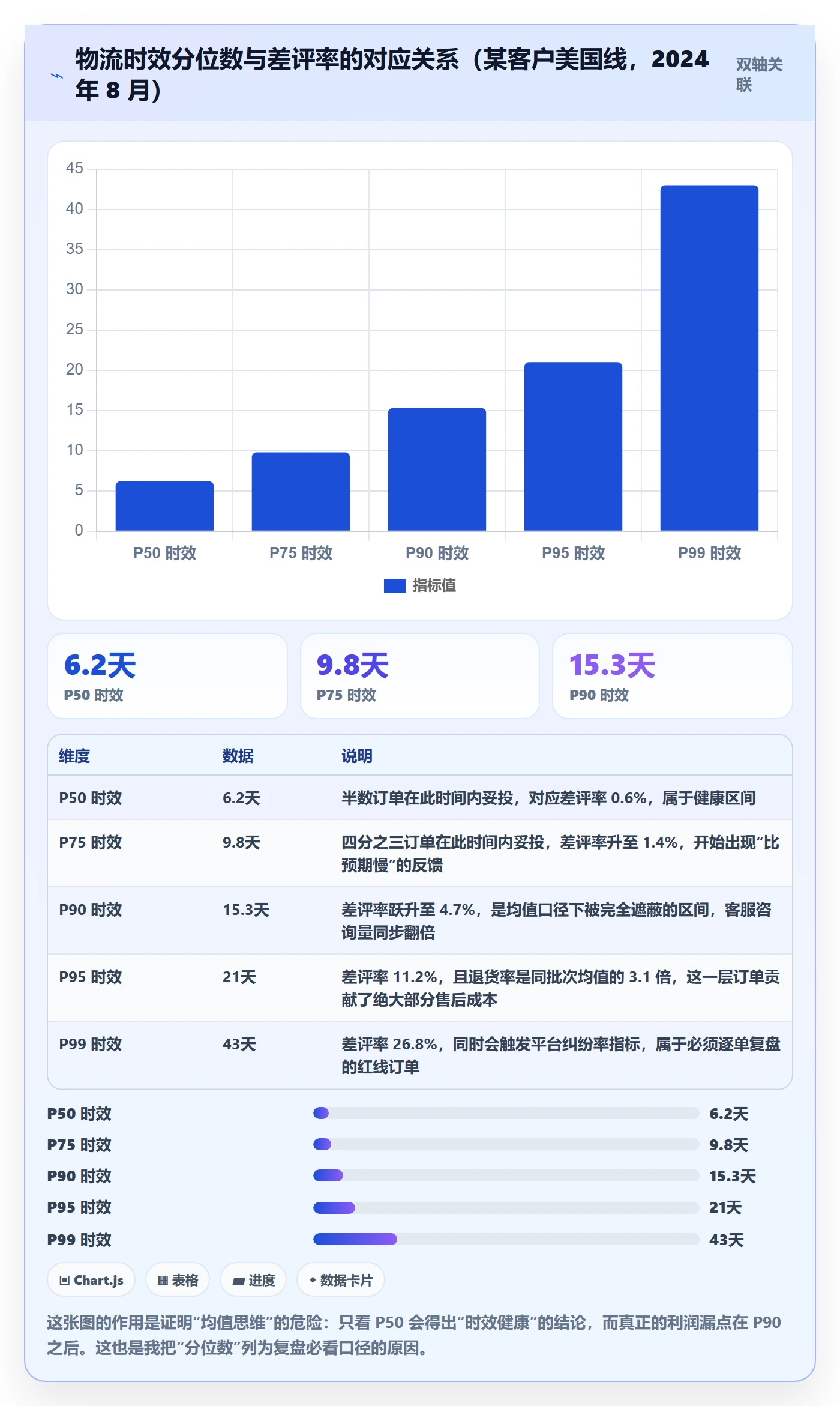The image size is (840, 1406).
Task: Click the 43天 value beside progress bar
Action: (726, 1240)
